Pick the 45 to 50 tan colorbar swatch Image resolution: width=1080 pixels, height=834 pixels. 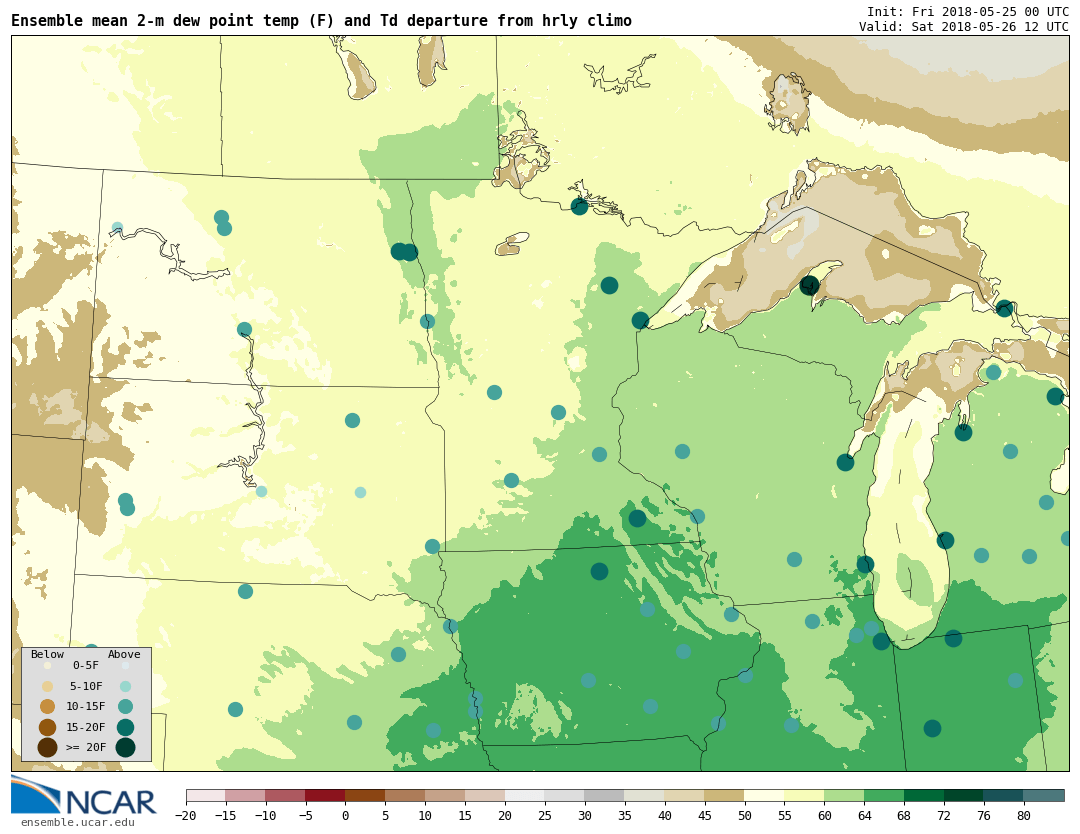point(725,796)
